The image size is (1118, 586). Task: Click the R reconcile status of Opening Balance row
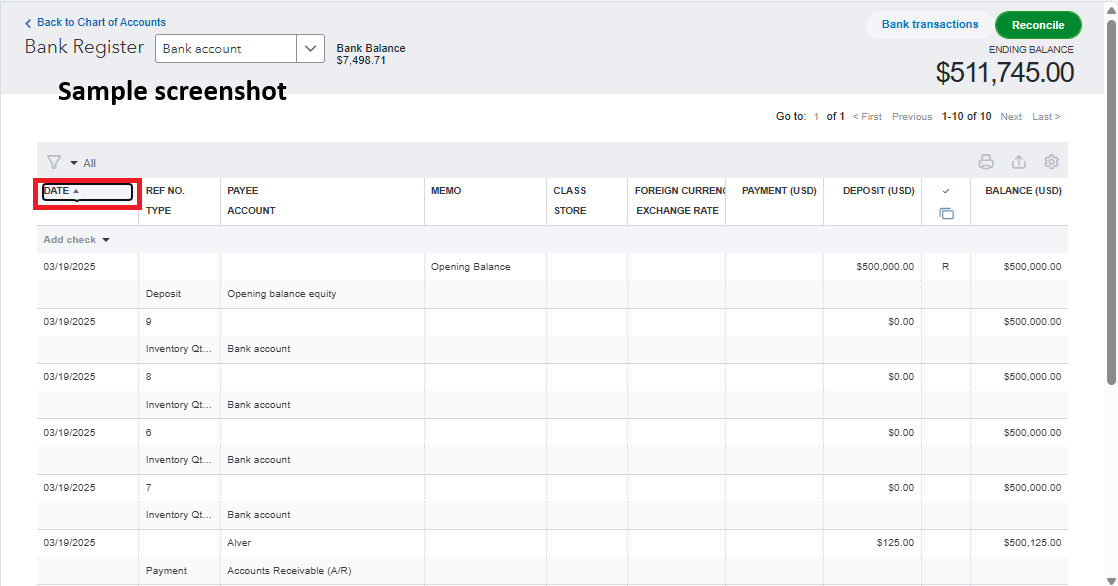[946, 267]
